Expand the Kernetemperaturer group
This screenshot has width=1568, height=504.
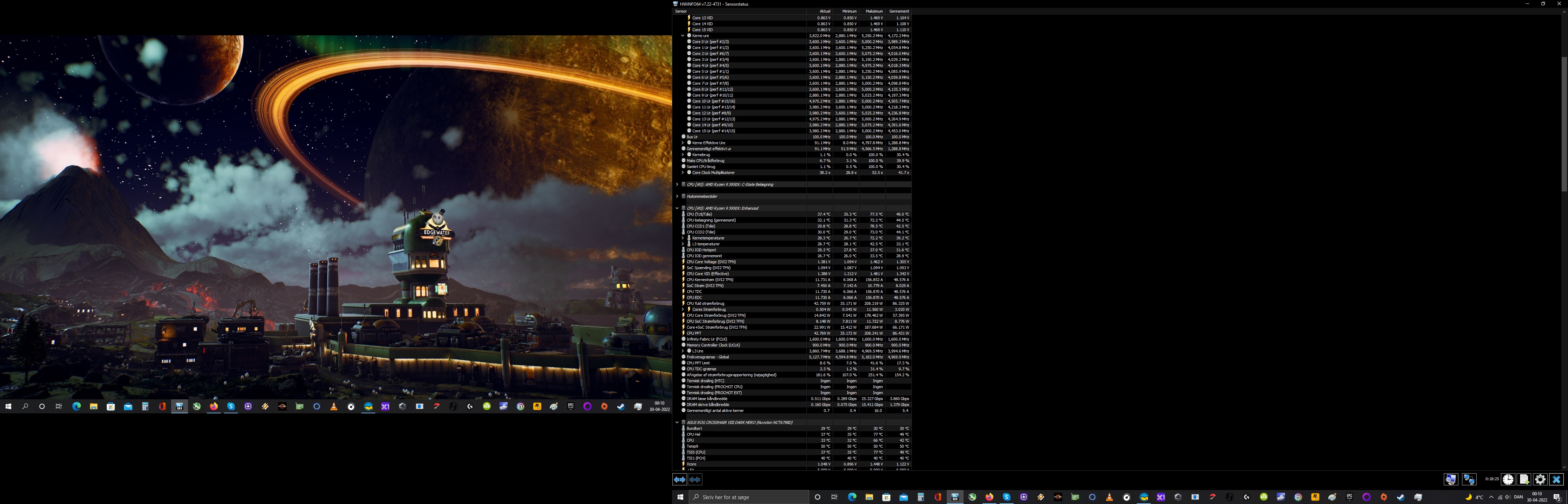coord(683,238)
